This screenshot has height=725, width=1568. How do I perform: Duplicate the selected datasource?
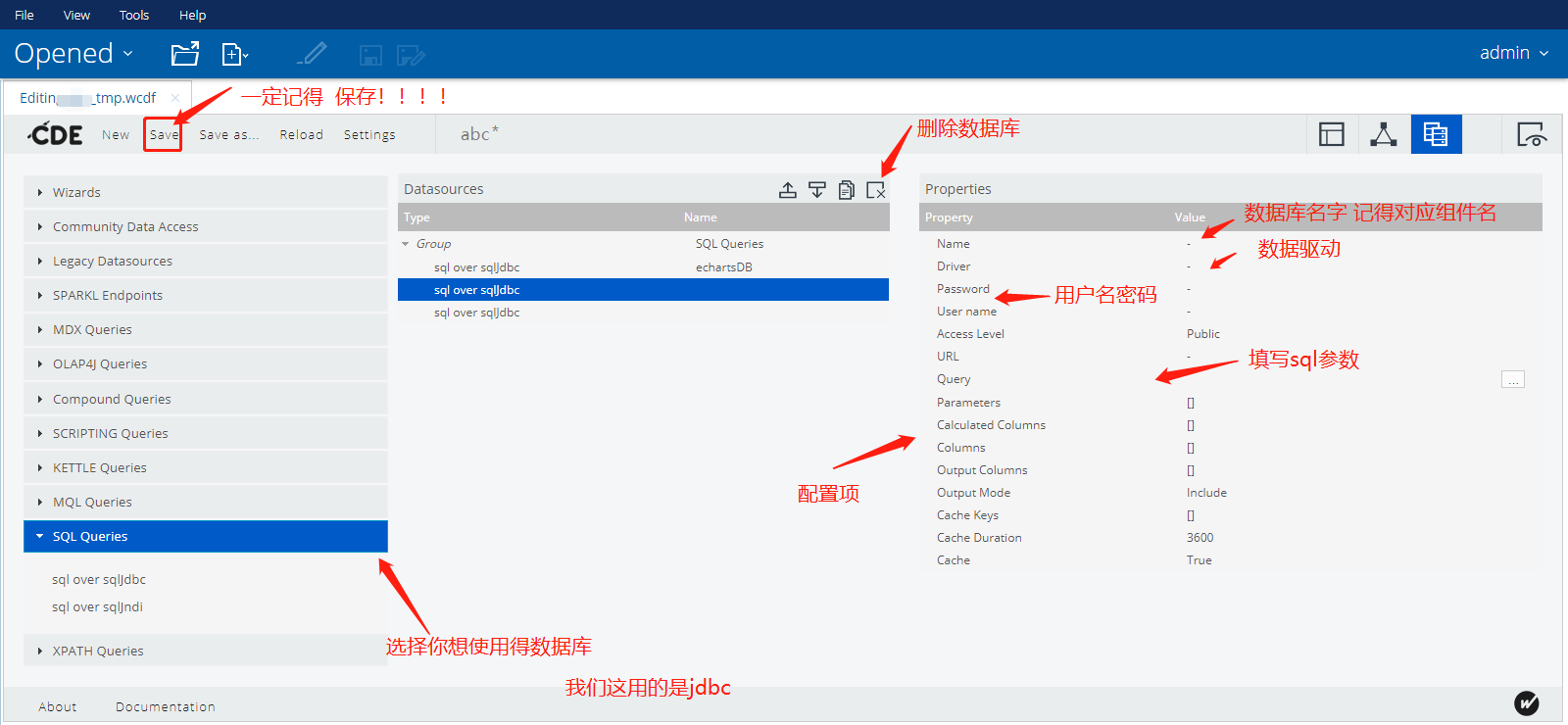point(847,190)
